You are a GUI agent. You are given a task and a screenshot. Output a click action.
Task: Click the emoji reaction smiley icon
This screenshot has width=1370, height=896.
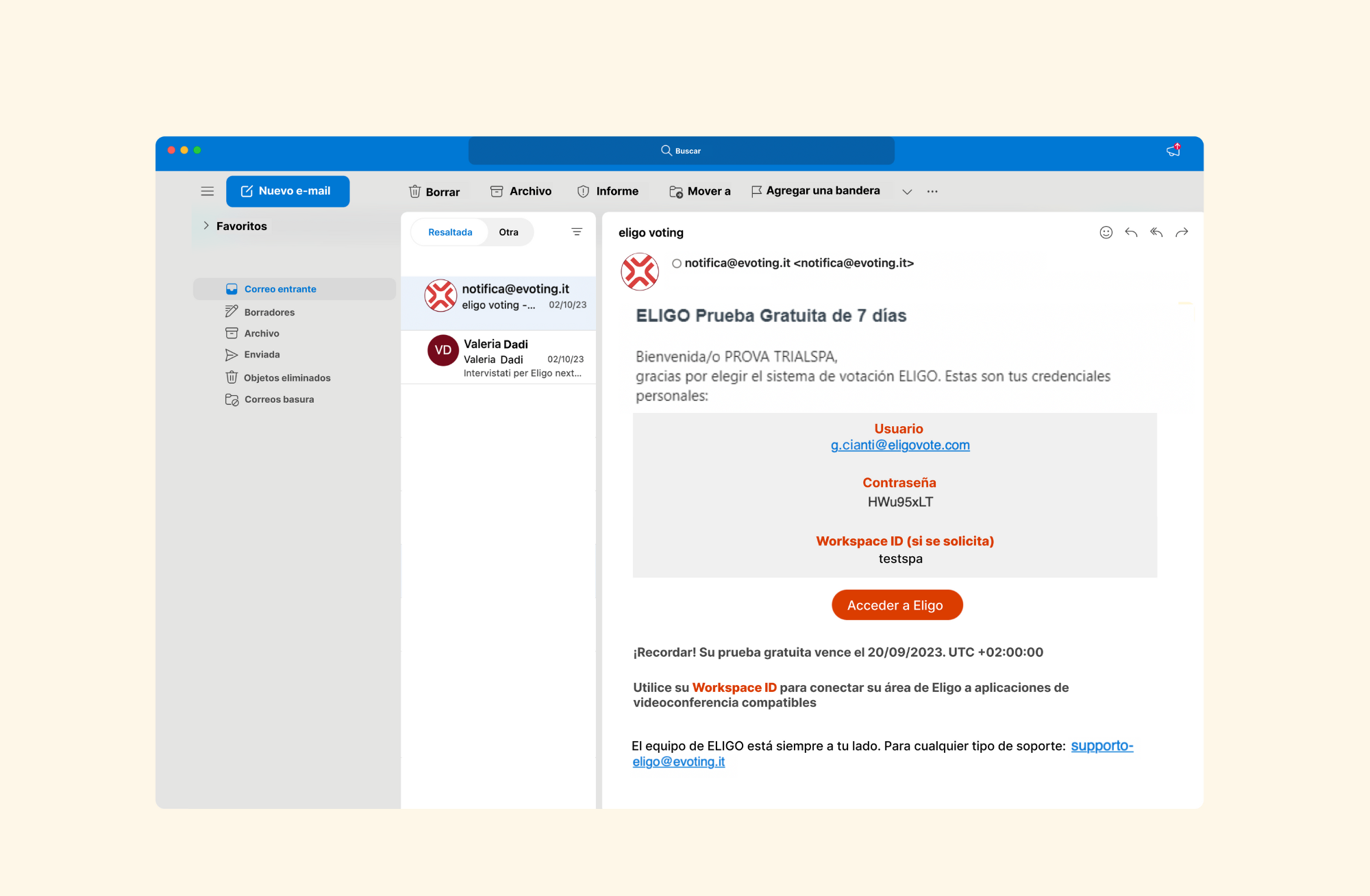[1106, 233]
